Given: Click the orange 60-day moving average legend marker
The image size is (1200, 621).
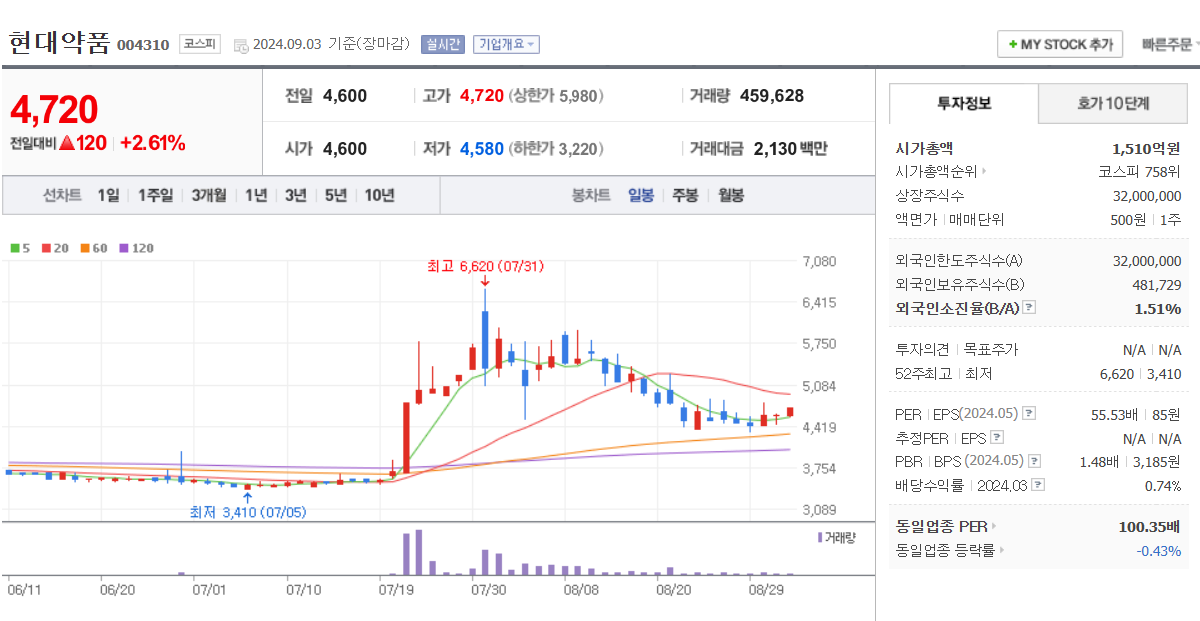Looking at the screenshot, I should coord(85,248).
